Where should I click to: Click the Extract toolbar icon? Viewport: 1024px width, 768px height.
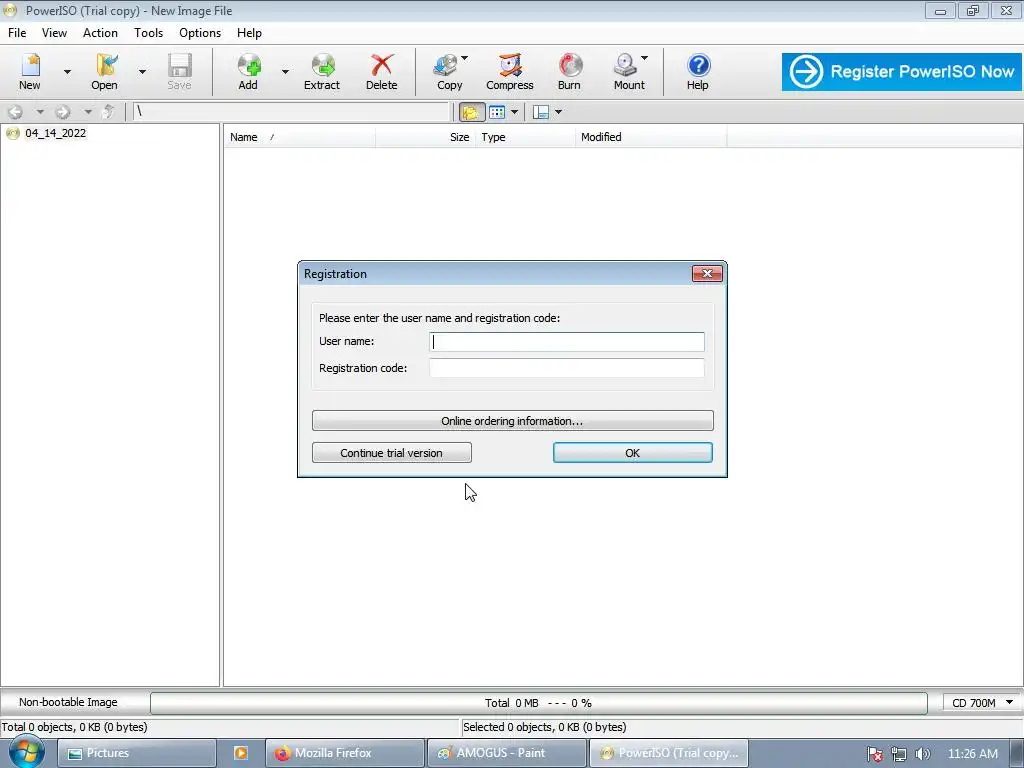tap(322, 72)
